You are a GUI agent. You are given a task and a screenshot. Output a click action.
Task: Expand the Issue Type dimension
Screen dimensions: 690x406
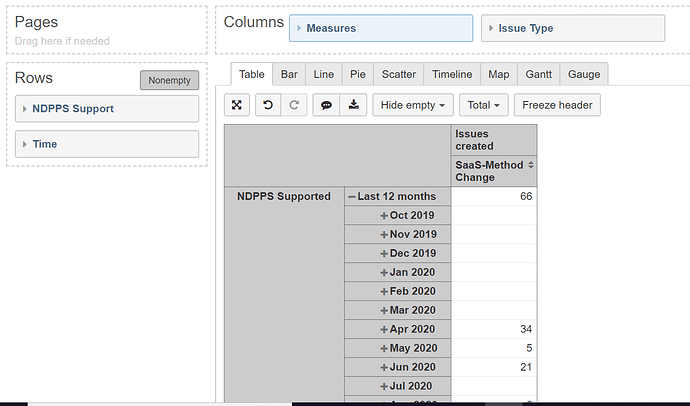coord(491,28)
